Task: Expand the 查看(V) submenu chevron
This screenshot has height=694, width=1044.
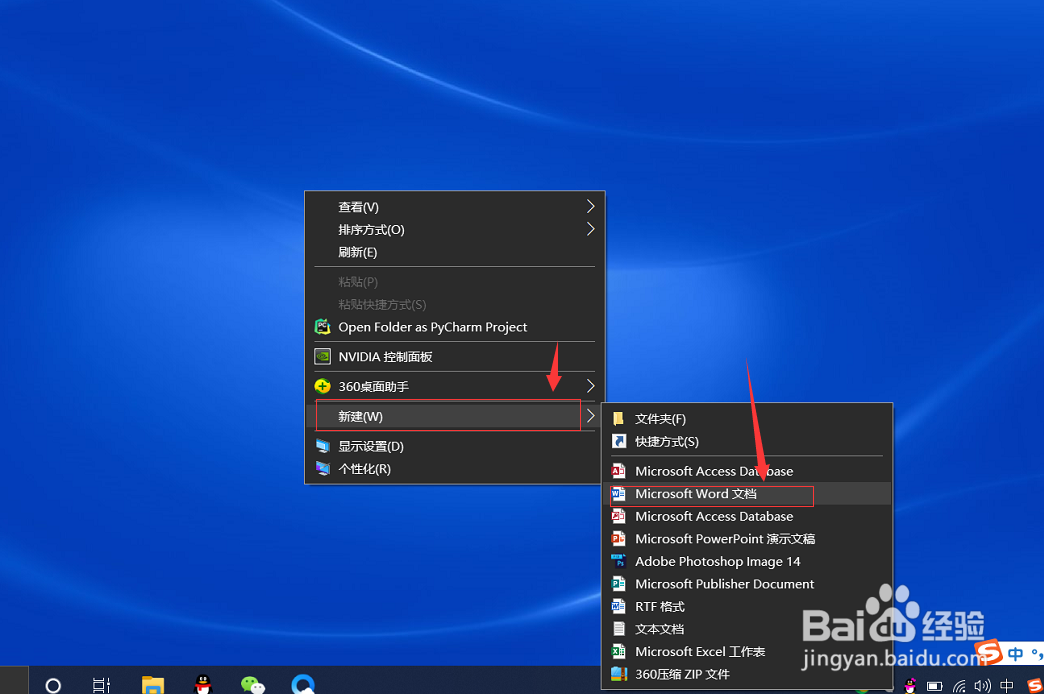Action: [590, 206]
